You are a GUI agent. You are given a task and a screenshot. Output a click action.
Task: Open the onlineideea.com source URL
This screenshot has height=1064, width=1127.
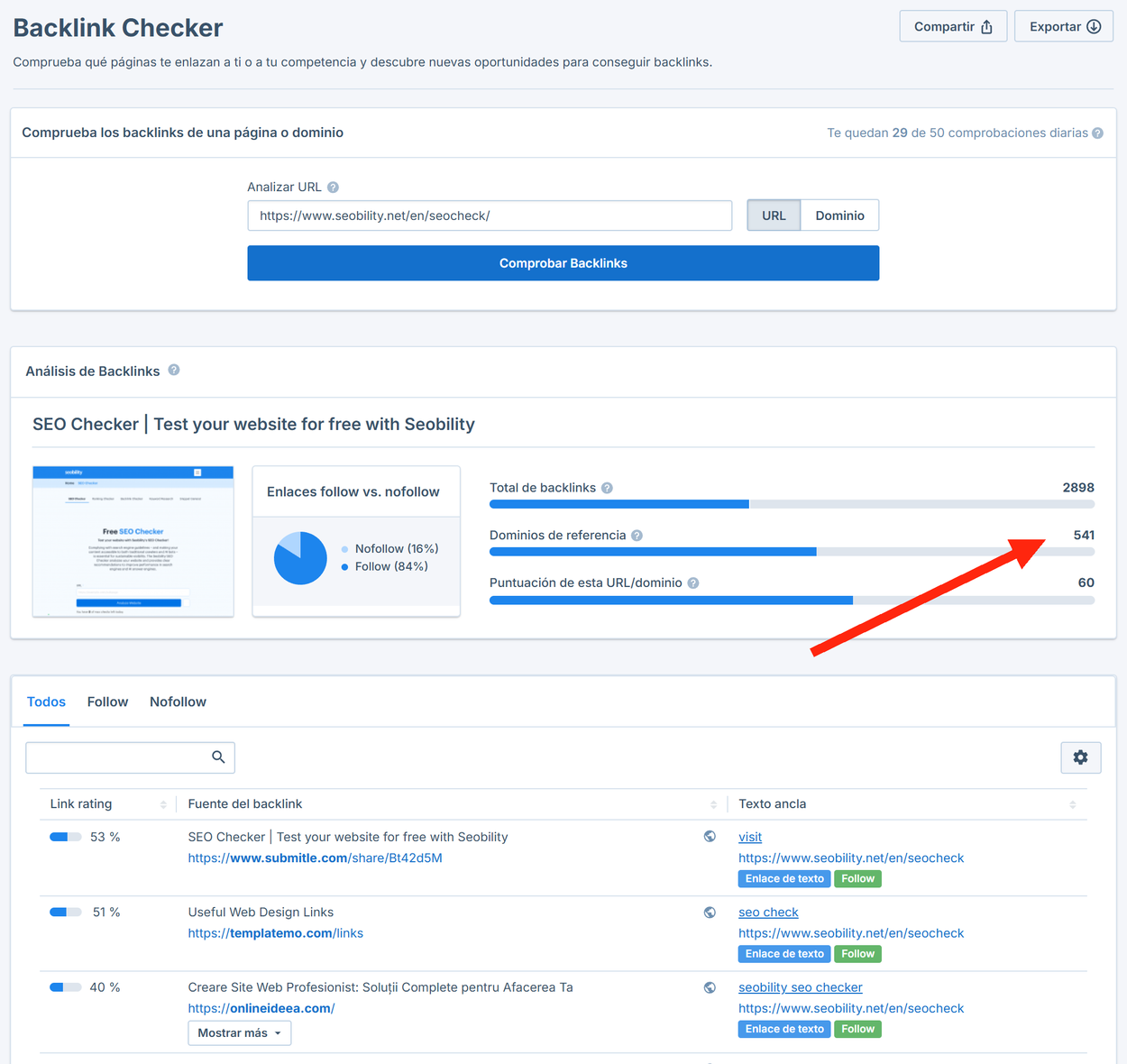click(x=261, y=1008)
